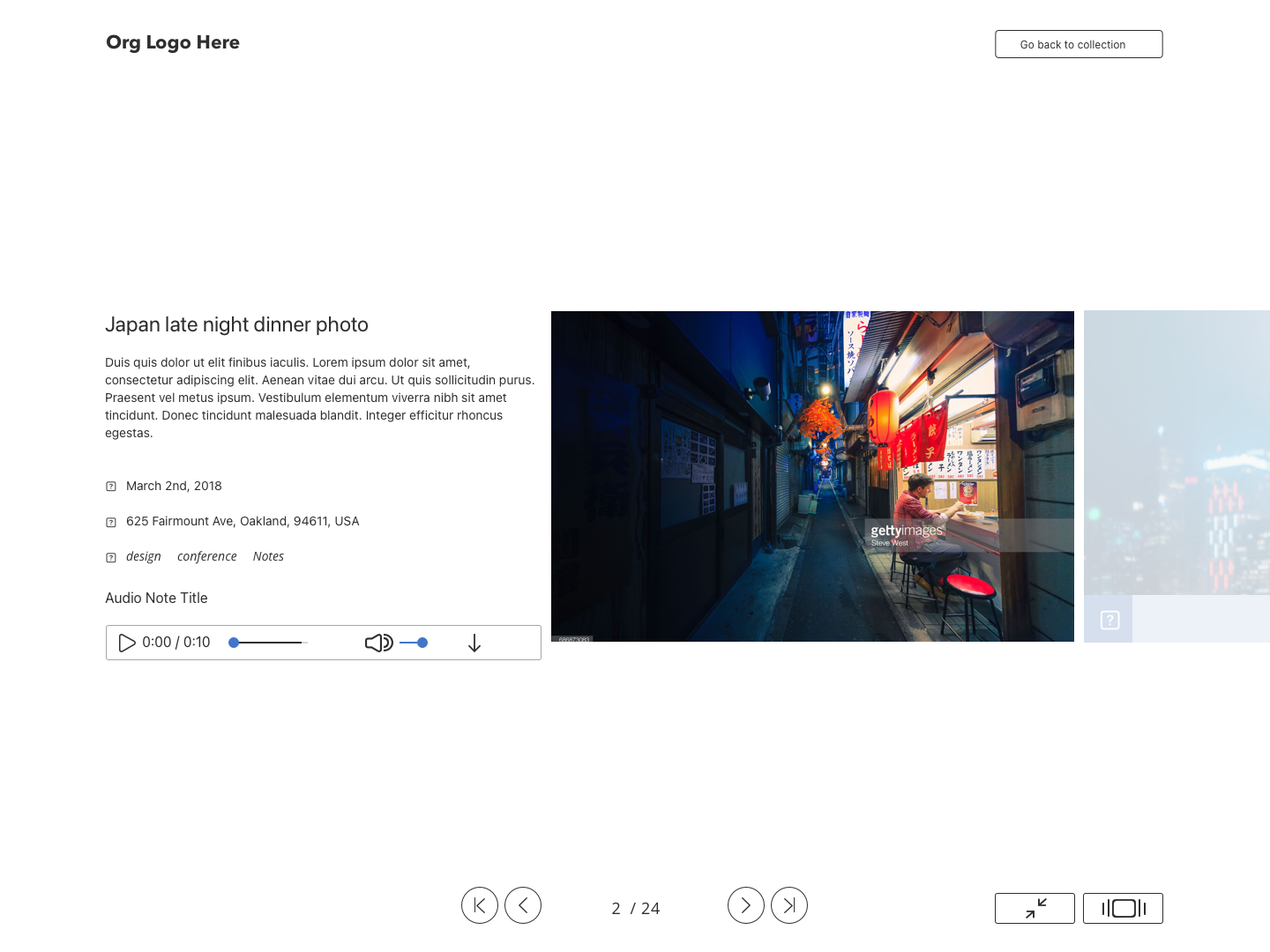
Task: Click Go back to collection button
Action: pos(1079,44)
